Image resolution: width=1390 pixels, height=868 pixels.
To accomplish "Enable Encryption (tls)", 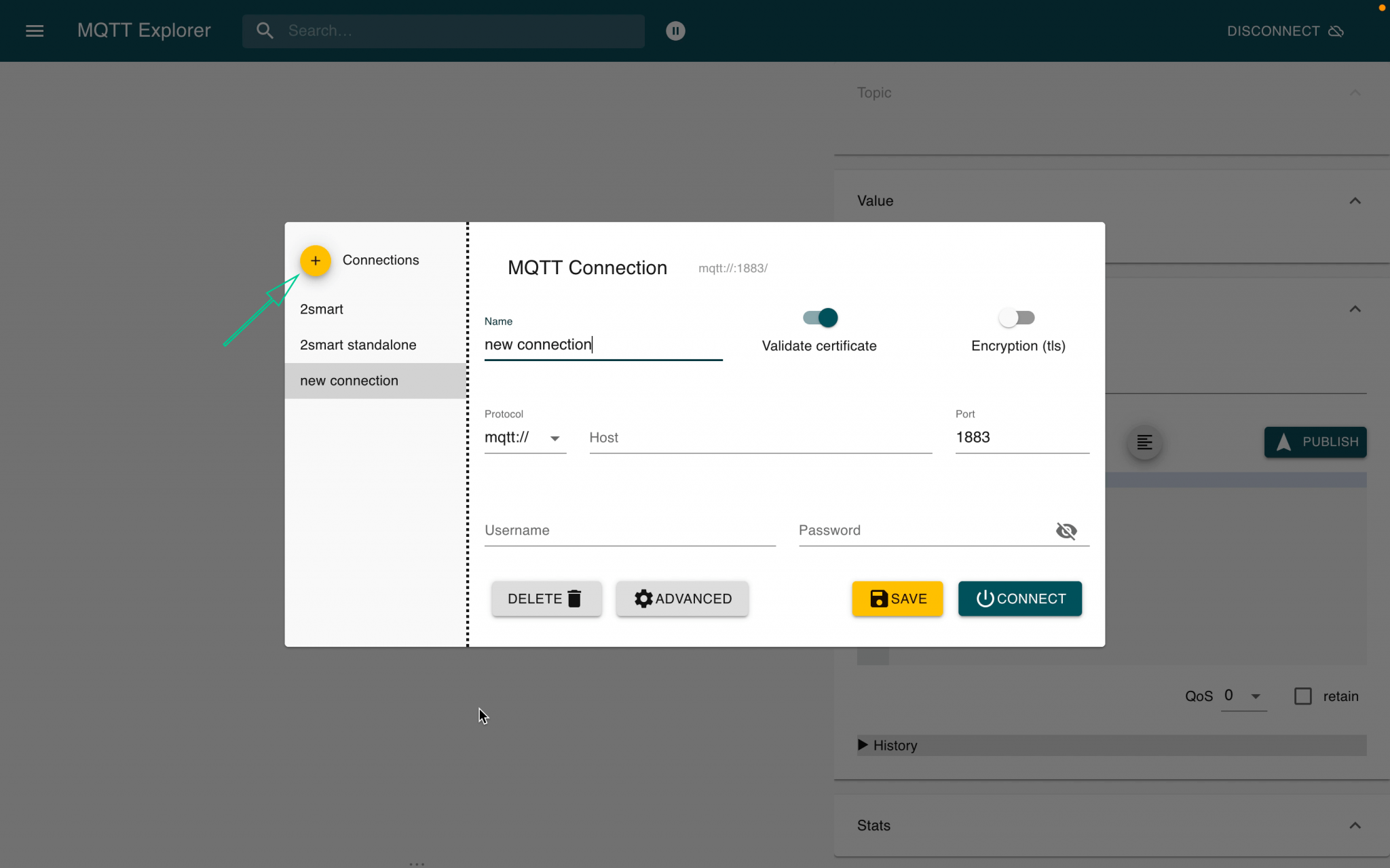I will 1016,318.
